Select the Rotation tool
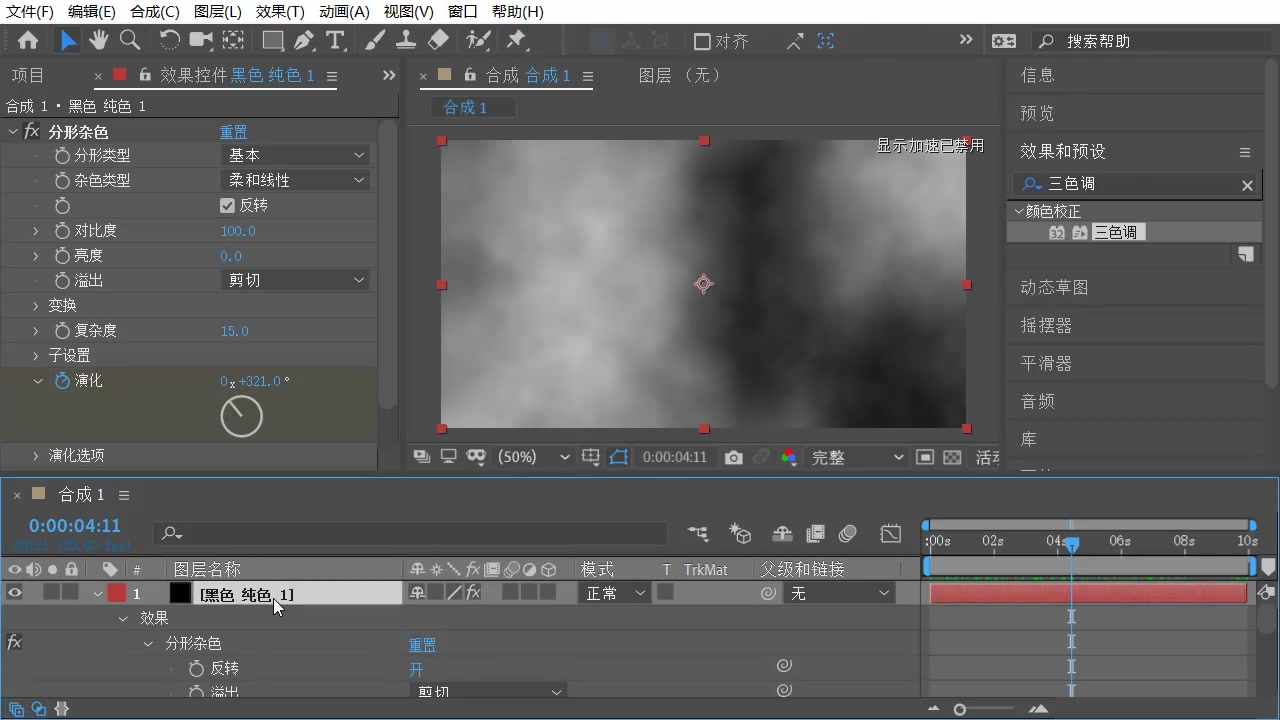 [x=169, y=40]
